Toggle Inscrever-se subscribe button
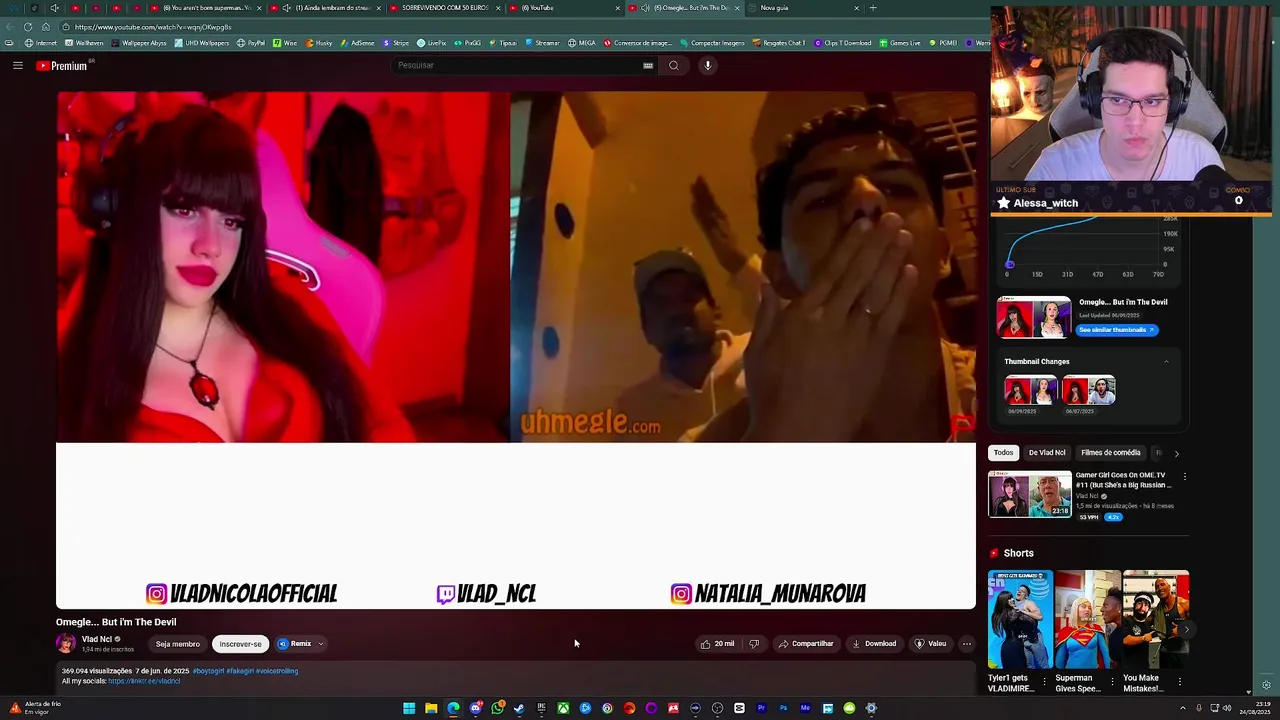Viewport: 1280px width, 720px height. (x=240, y=644)
